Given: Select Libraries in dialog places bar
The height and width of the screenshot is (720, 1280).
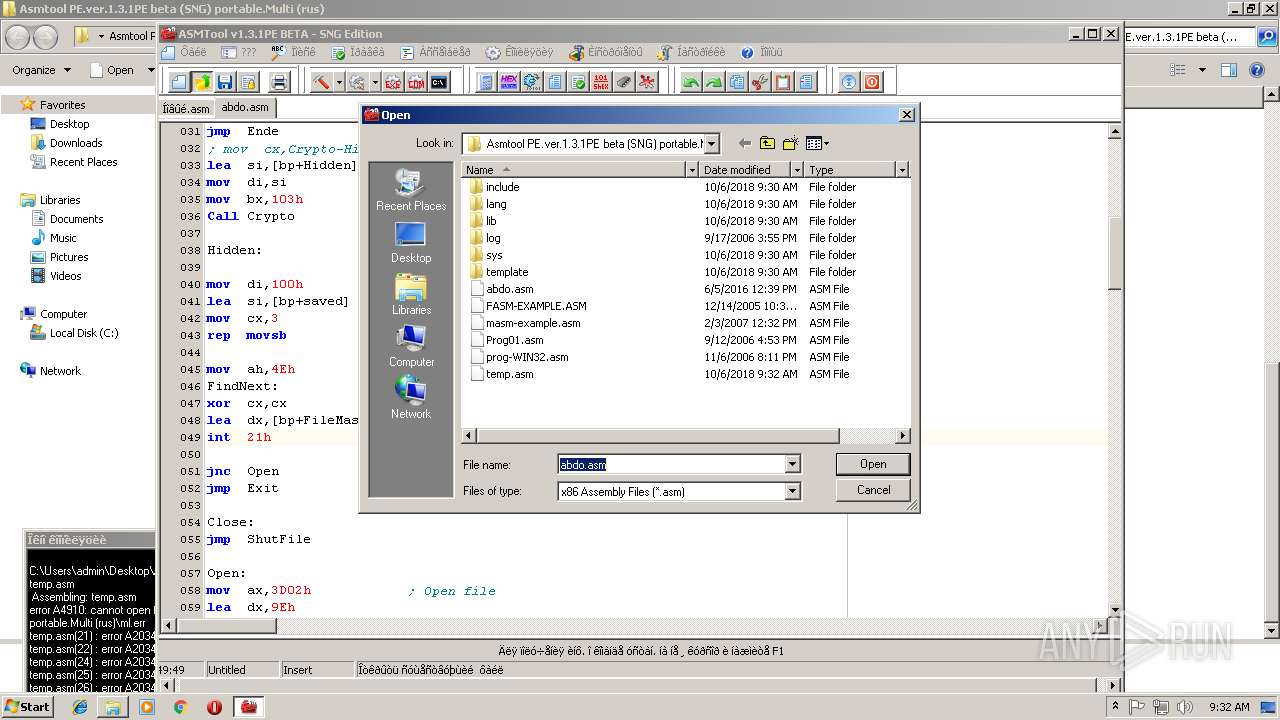Looking at the screenshot, I should [x=411, y=294].
